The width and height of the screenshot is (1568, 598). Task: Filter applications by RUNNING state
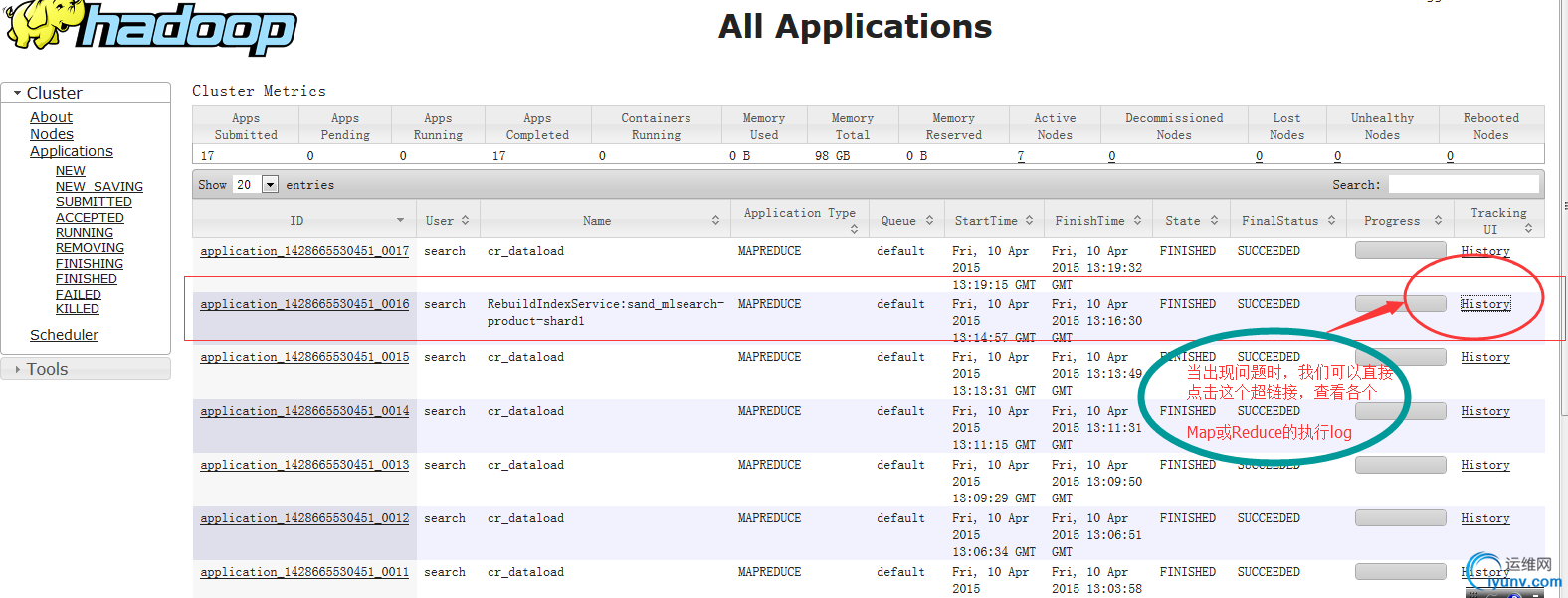(x=85, y=233)
